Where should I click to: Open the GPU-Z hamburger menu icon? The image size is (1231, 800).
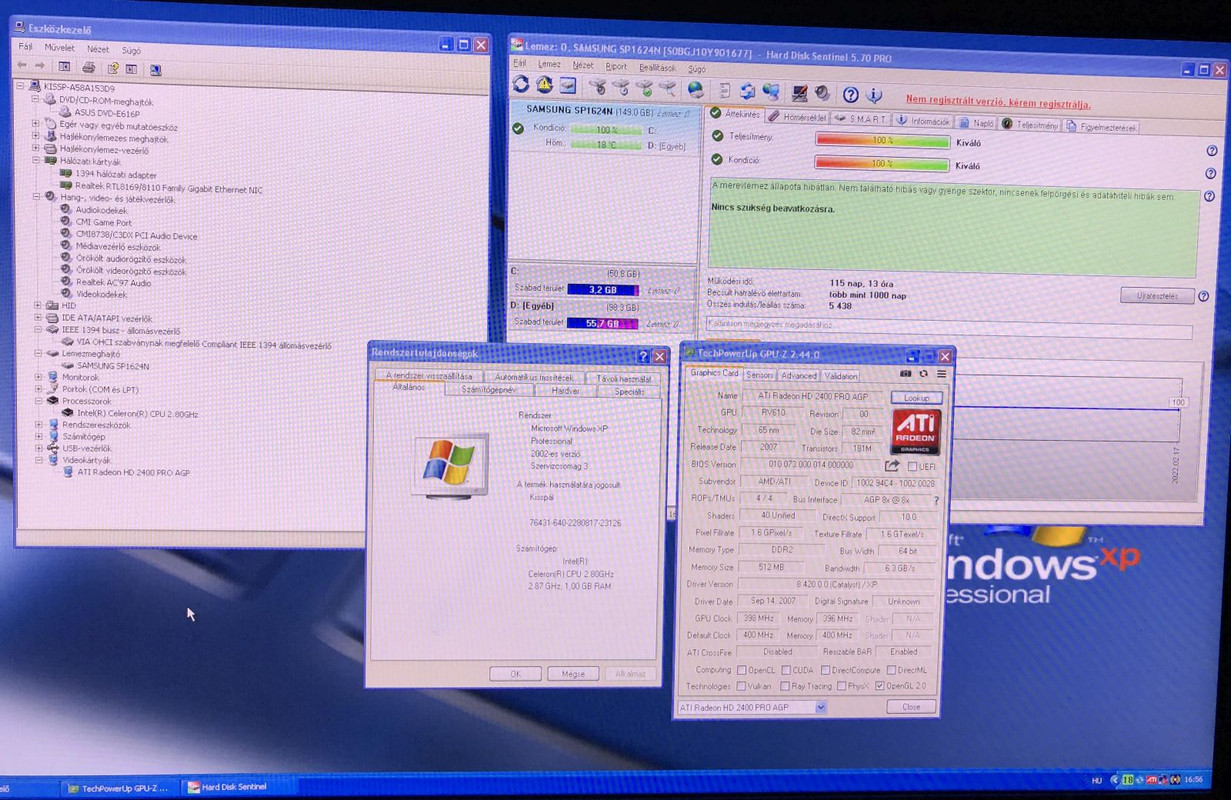(x=941, y=373)
